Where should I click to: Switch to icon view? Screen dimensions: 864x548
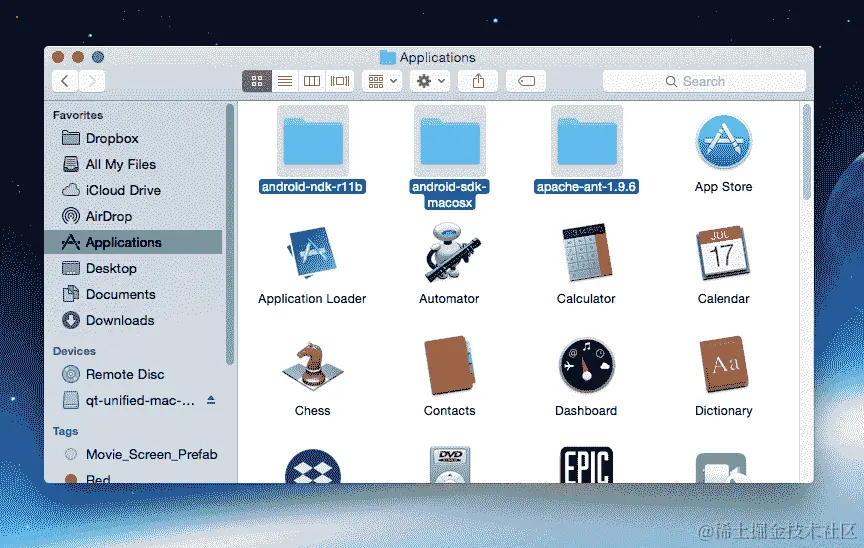[257, 82]
